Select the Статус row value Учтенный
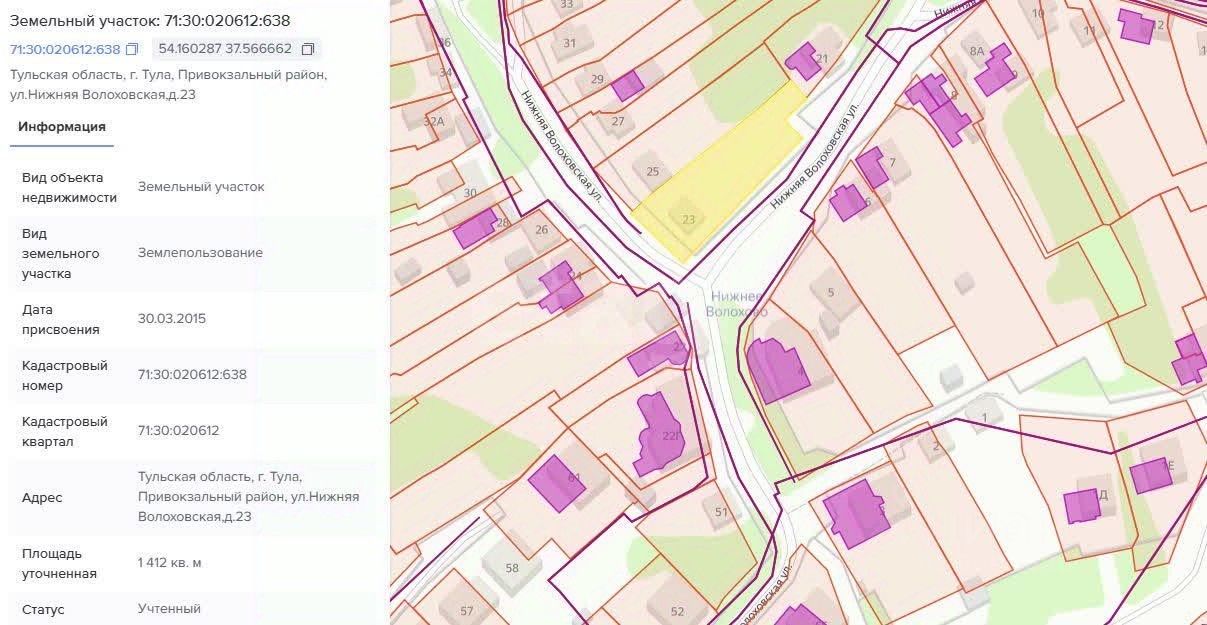The image size is (1207, 625). tap(170, 609)
